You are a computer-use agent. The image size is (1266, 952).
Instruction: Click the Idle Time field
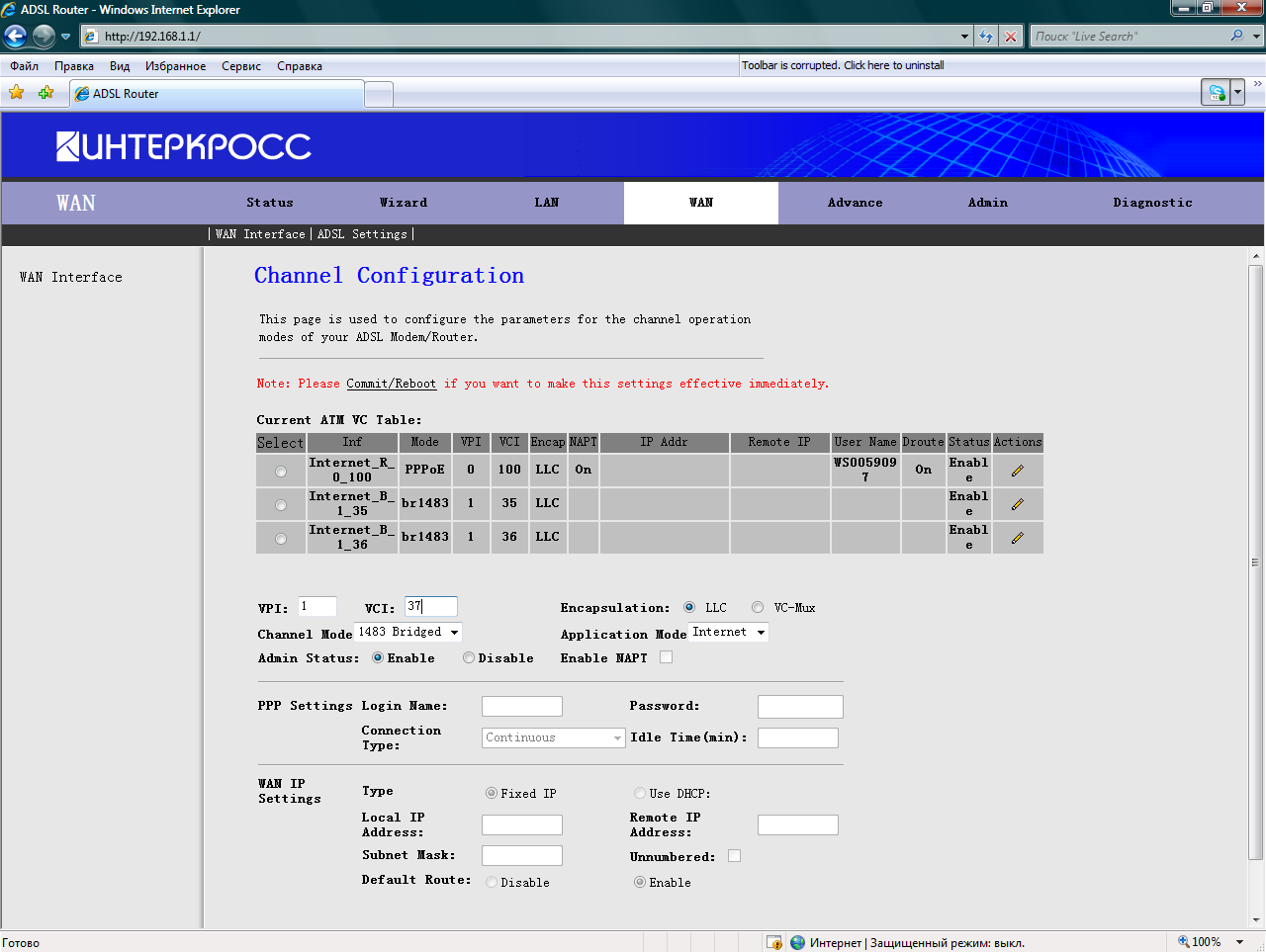[798, 737]
